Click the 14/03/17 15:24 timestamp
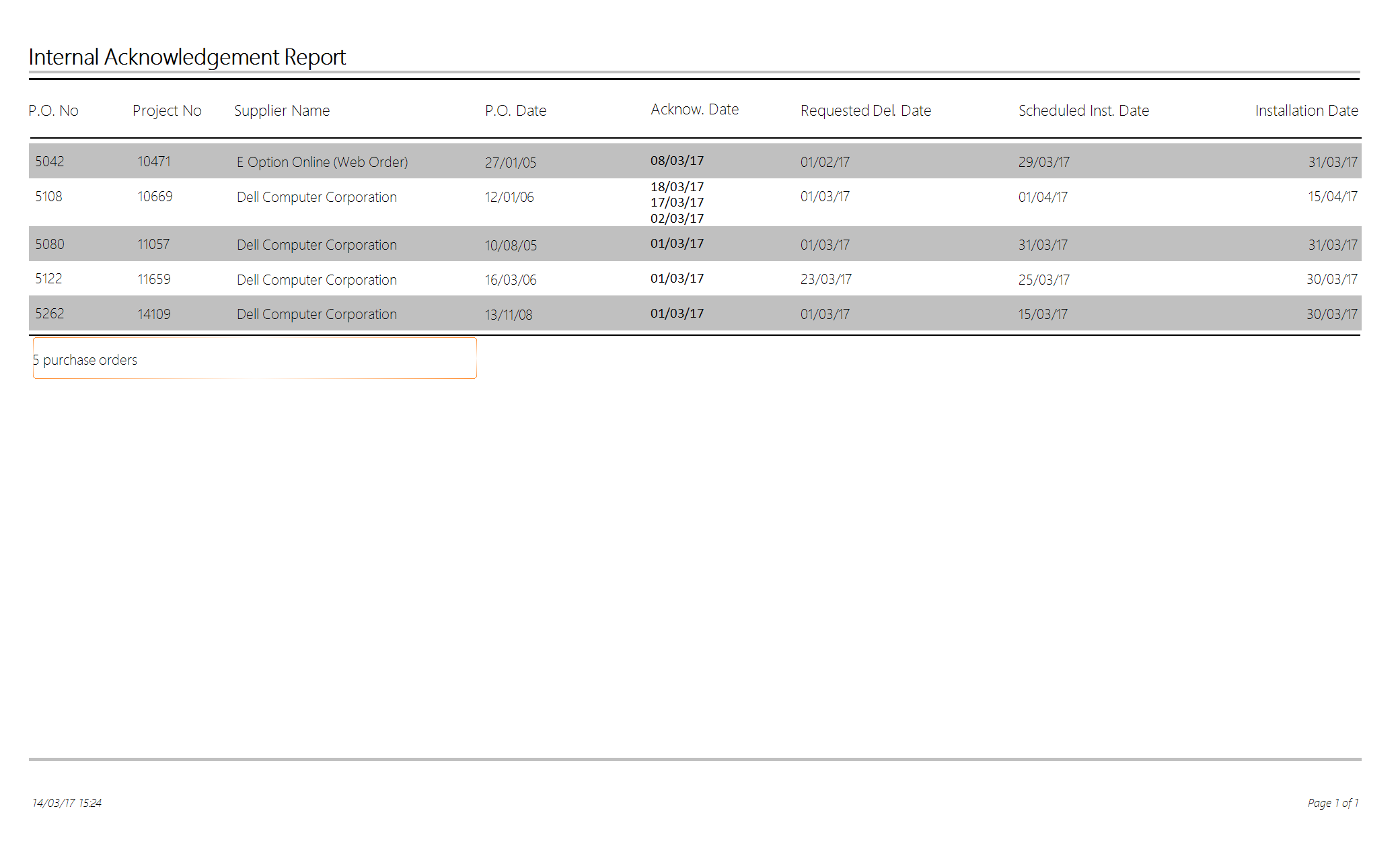The image size is (1400, 850). [x=67, y=803]
